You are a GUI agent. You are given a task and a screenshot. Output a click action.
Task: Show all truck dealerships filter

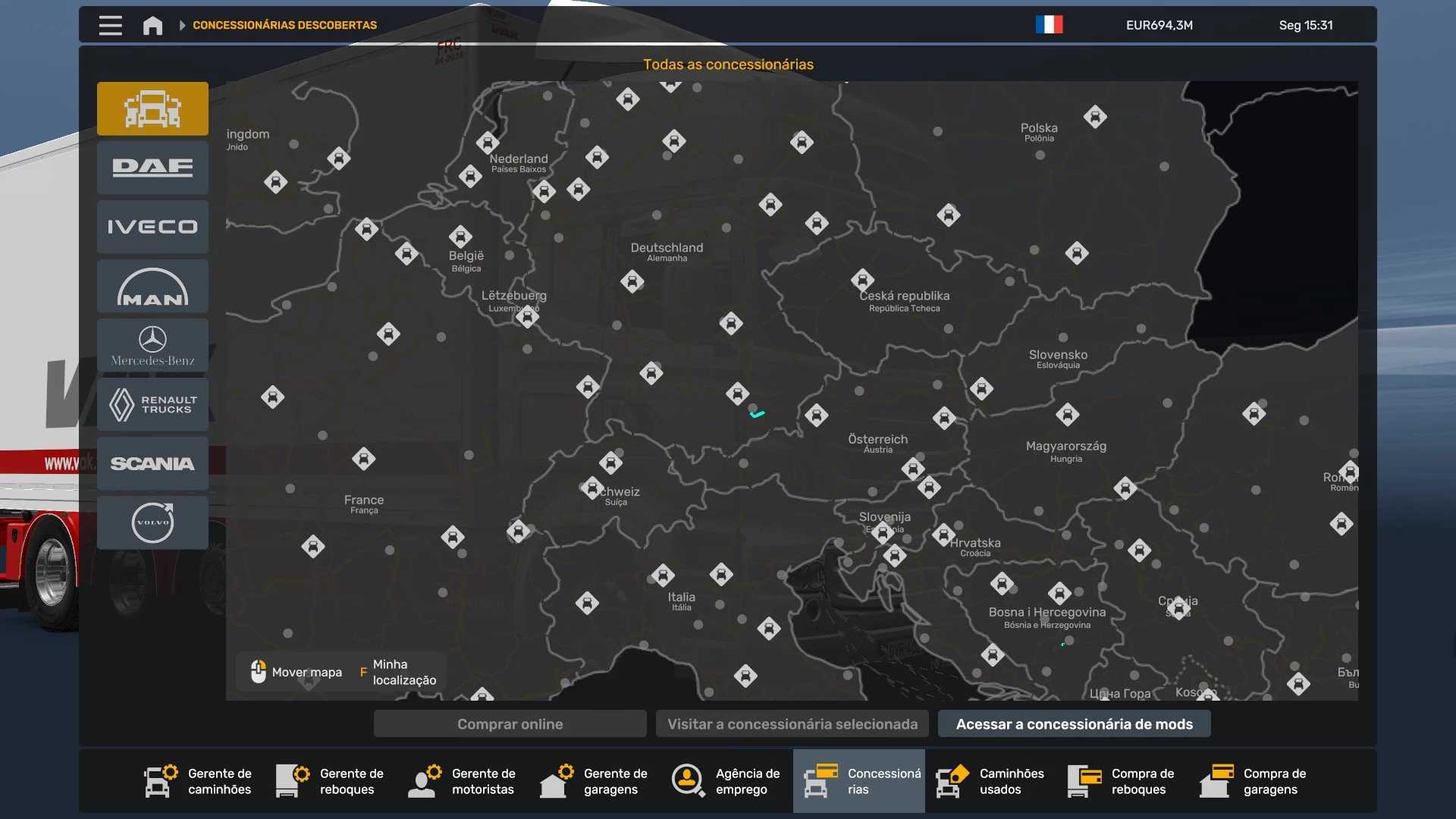click(x=152, y=108)
